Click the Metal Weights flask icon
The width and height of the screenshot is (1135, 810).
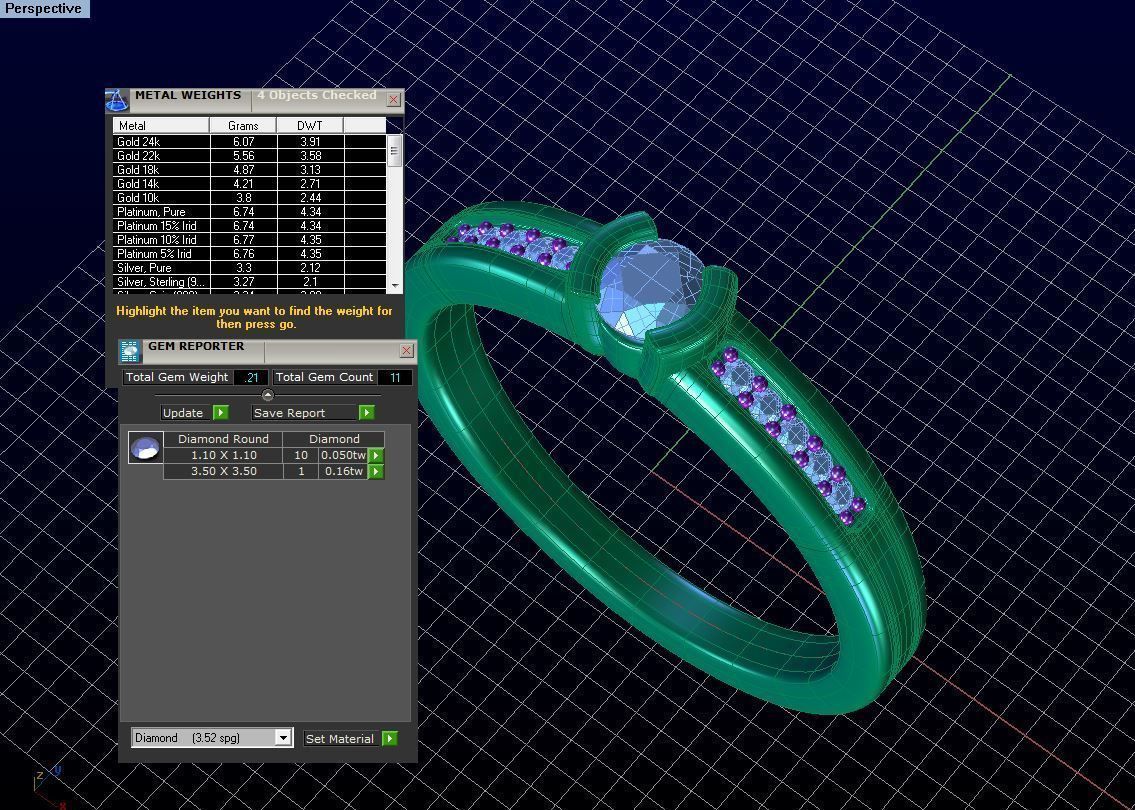click(117, 100)
